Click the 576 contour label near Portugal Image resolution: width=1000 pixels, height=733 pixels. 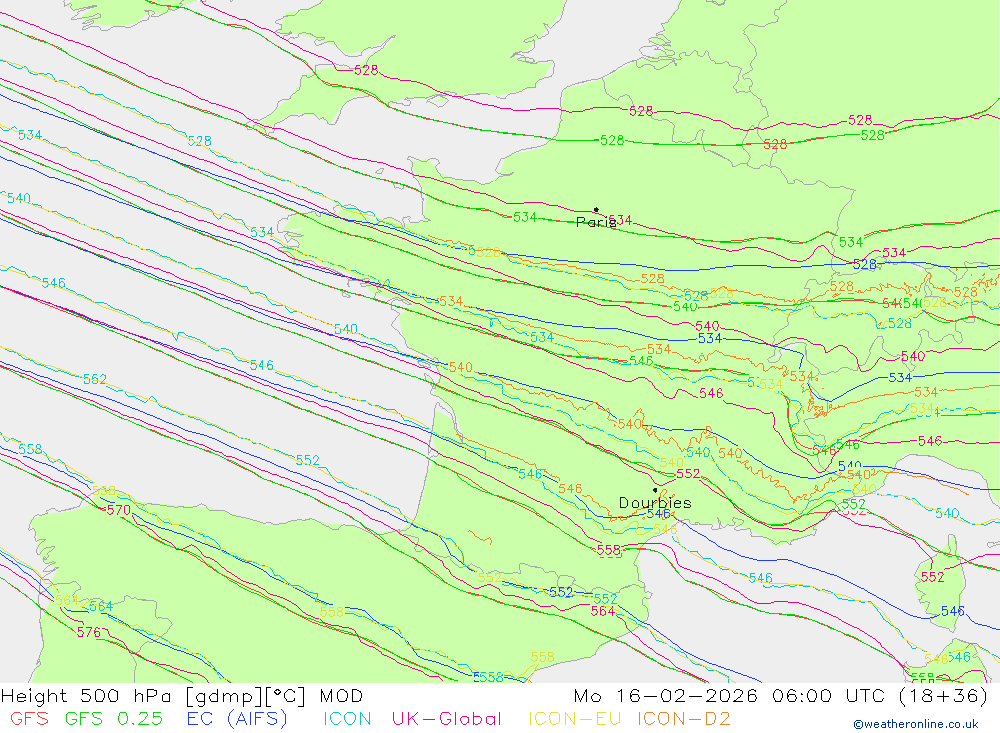pos(89,632)
